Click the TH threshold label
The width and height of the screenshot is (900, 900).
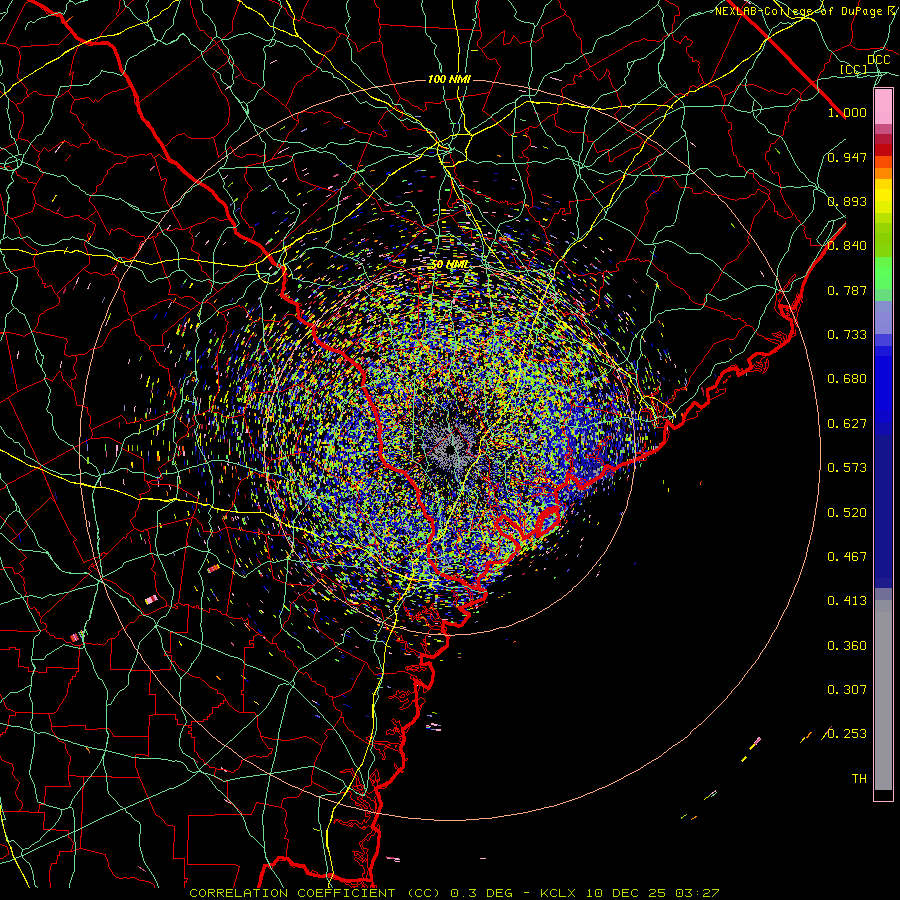(859, 779)
